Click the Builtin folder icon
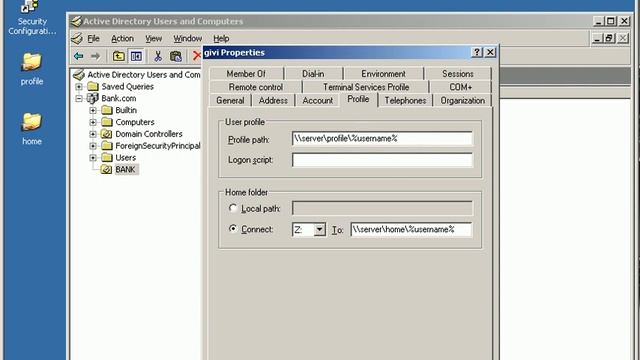 coord(107,110)
